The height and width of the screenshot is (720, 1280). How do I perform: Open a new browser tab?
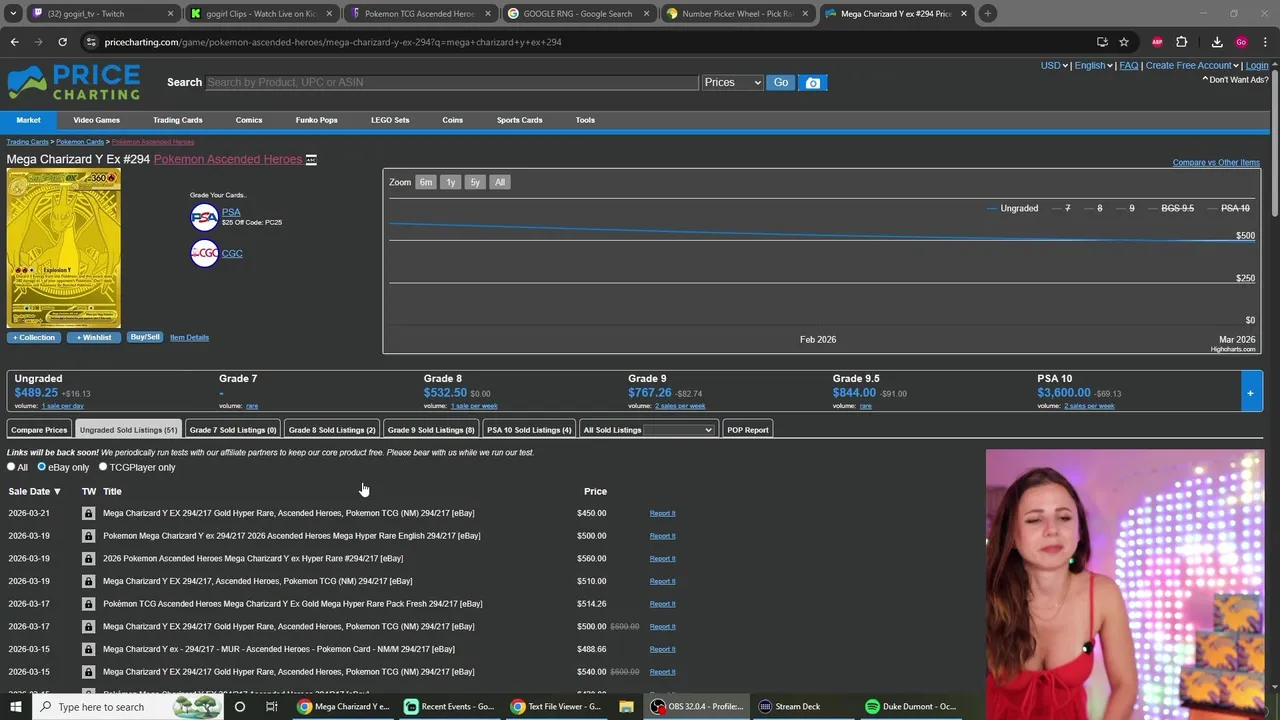(987, 14)
